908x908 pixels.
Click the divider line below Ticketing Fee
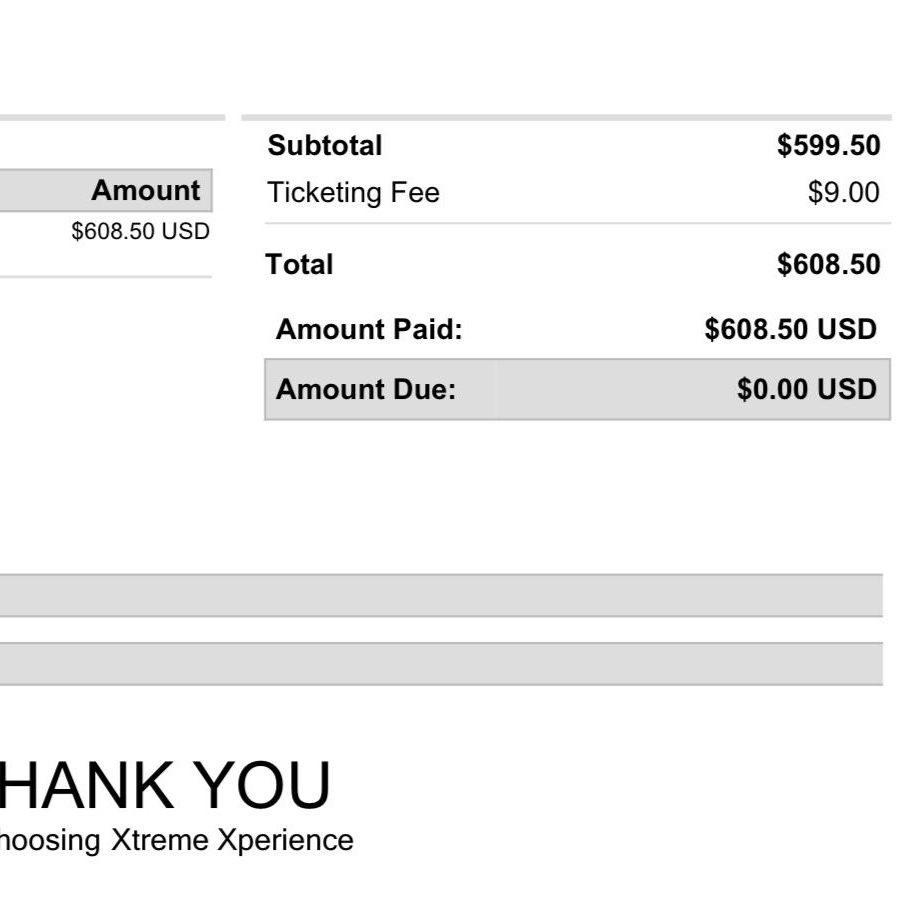(578, 223)
